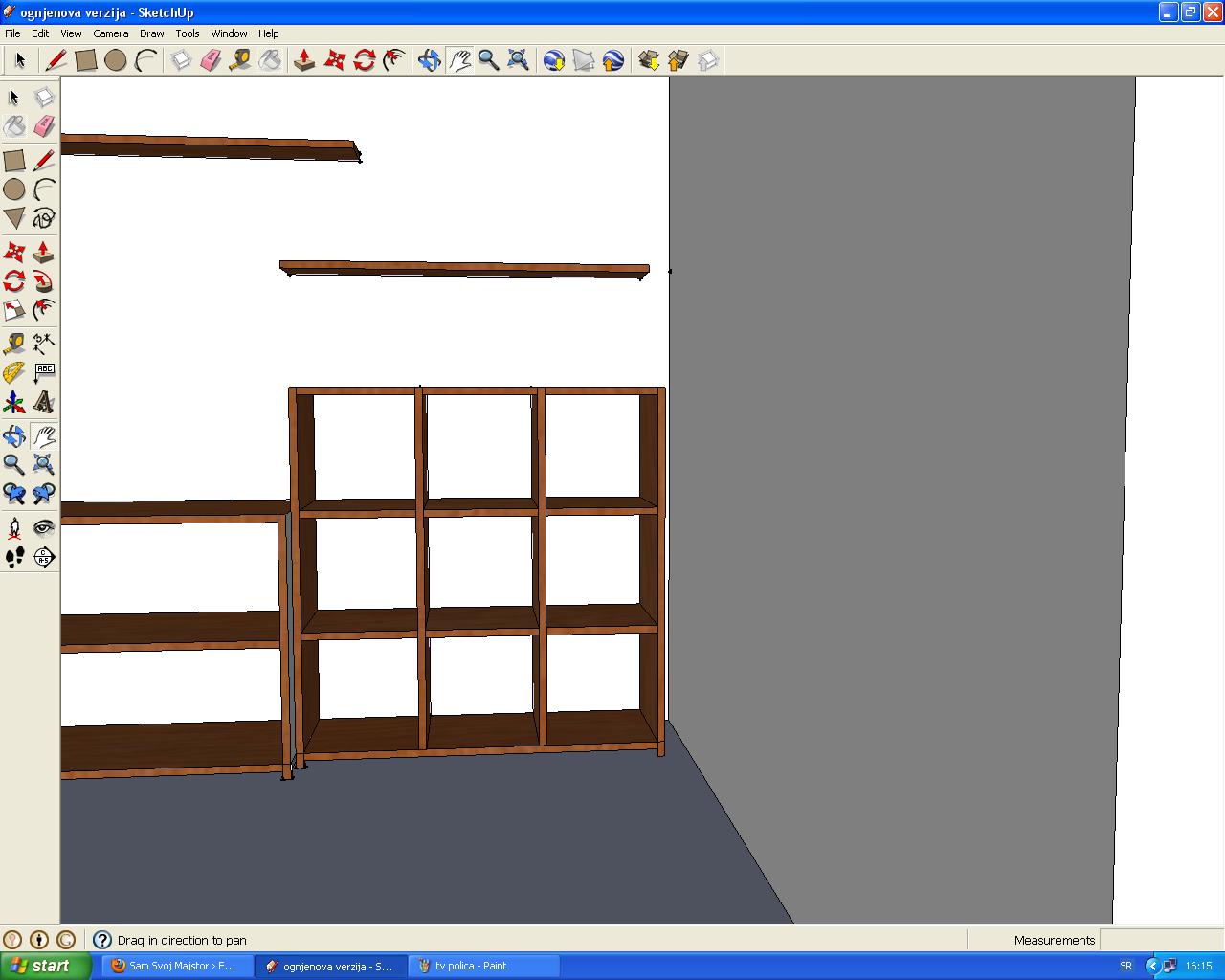
Task: Click Tape Measure in the top toolbar
Action: click(240, 60)
